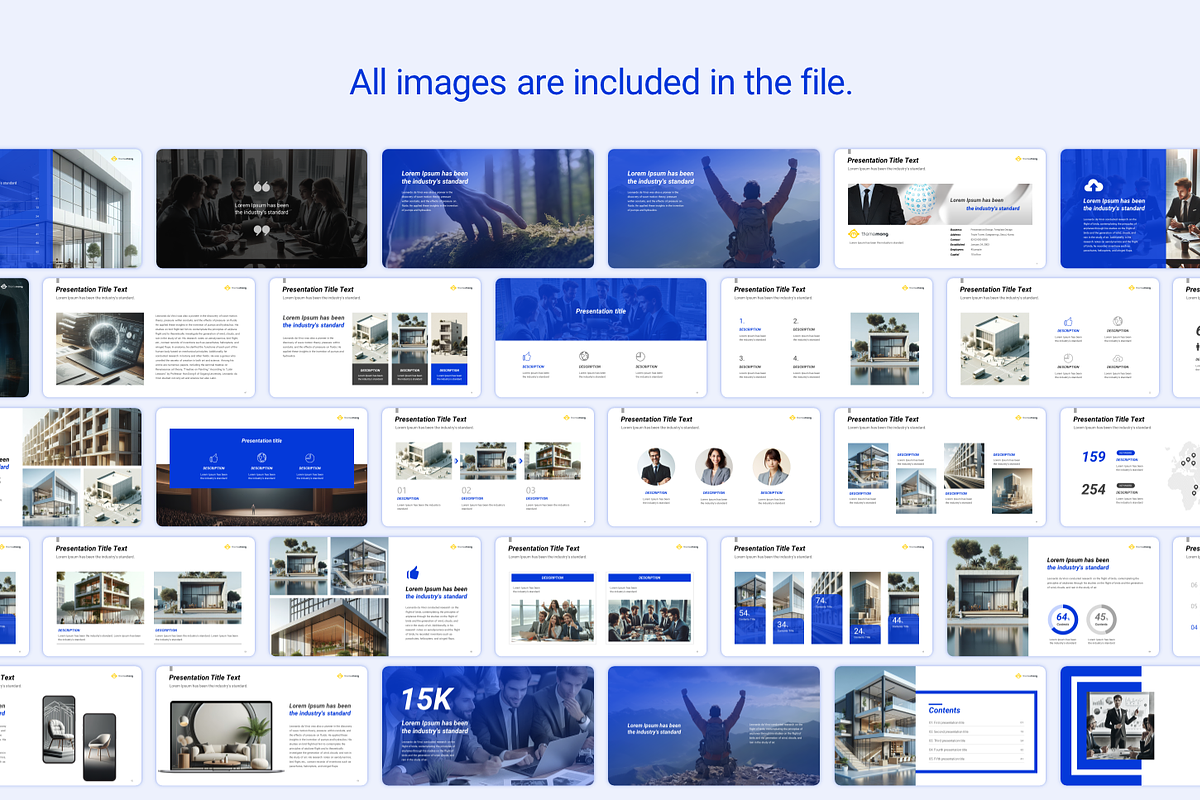Image resolution: width=1200 pixels, height=800 pixels.
Task: Click the middle woman portrait in team slide
Action: click(714, 466)
